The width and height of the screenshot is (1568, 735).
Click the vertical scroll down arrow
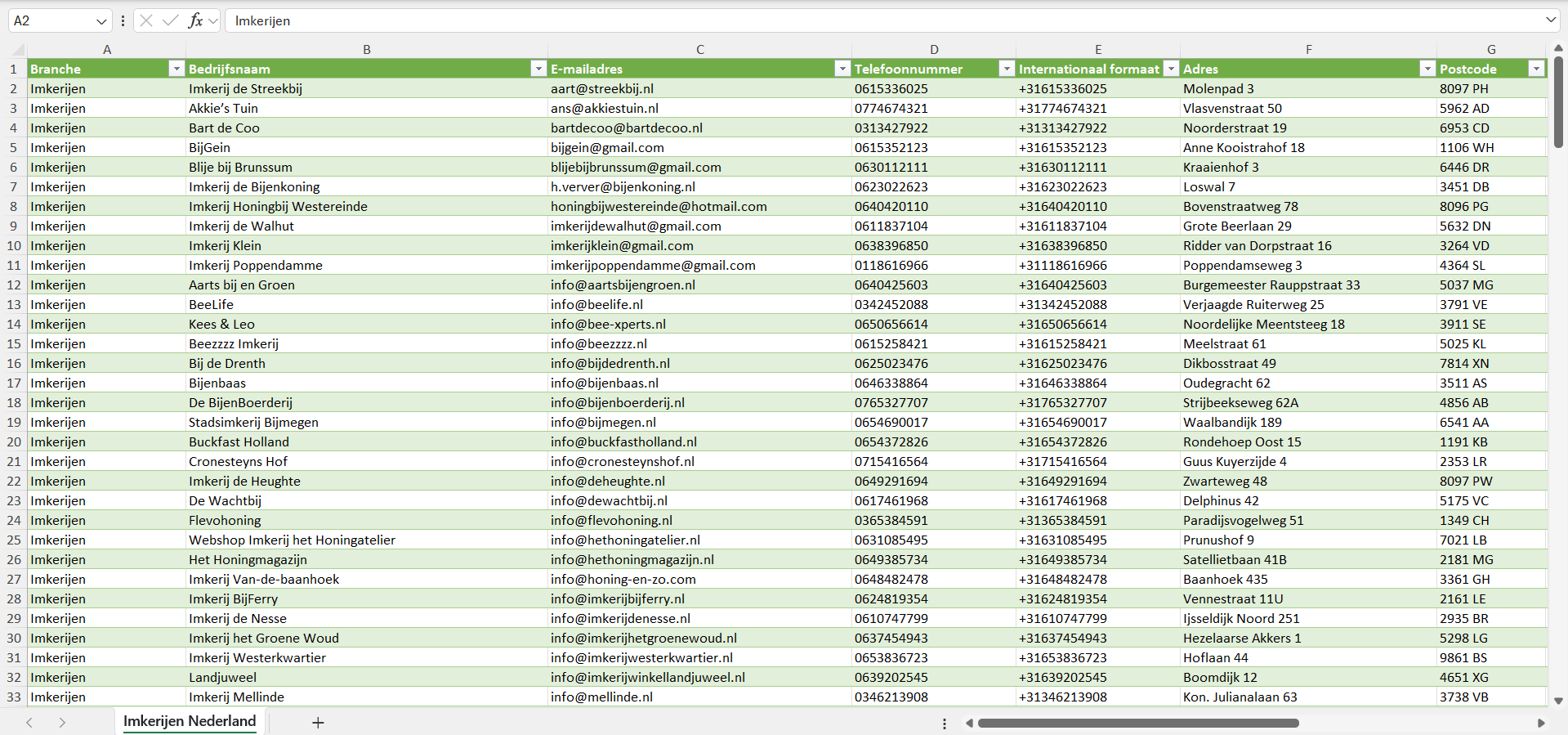tap(1558, 701)
